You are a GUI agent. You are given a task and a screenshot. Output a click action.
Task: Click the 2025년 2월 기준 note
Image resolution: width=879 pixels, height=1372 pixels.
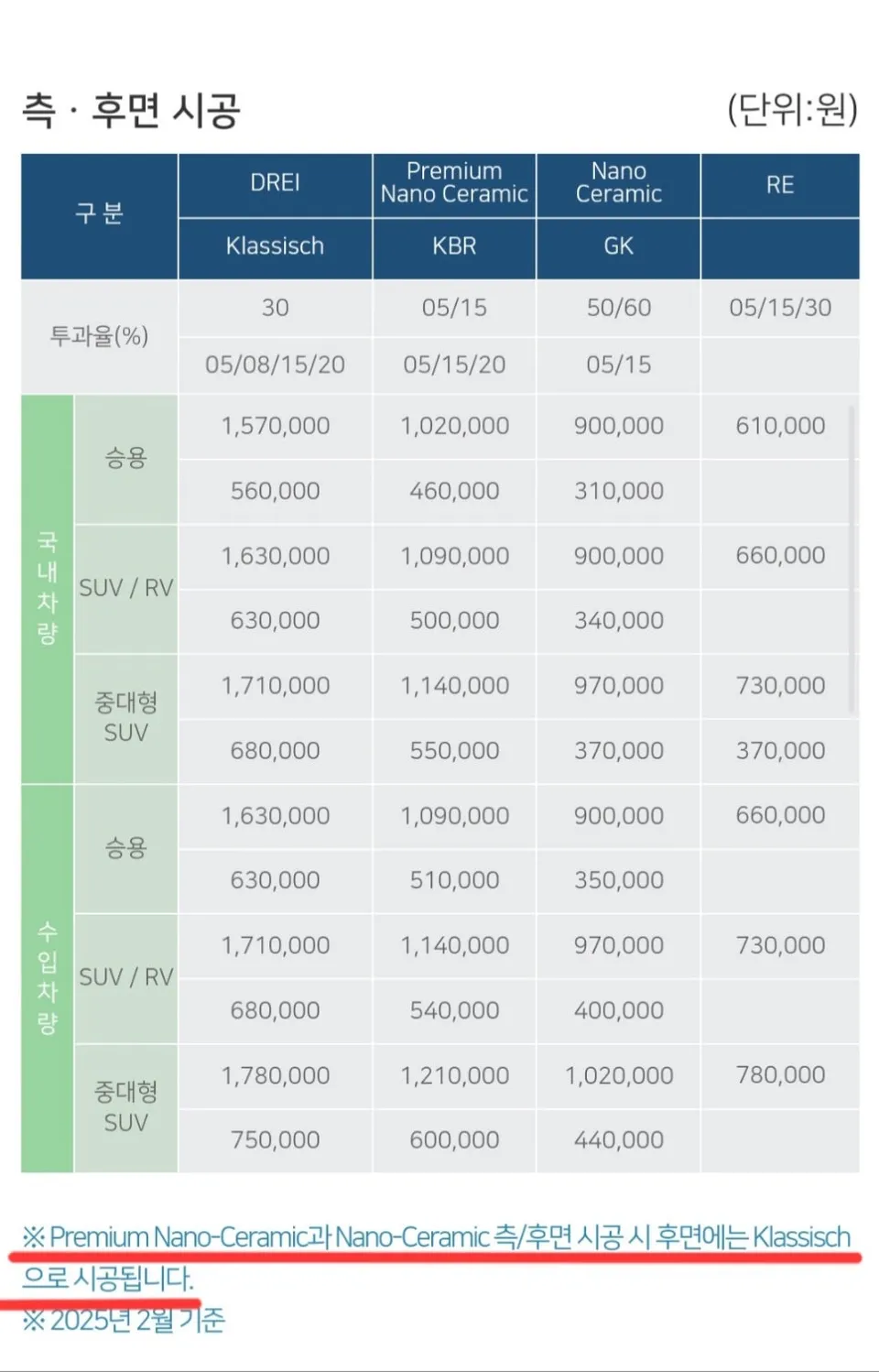click(x=124, y=1320)
